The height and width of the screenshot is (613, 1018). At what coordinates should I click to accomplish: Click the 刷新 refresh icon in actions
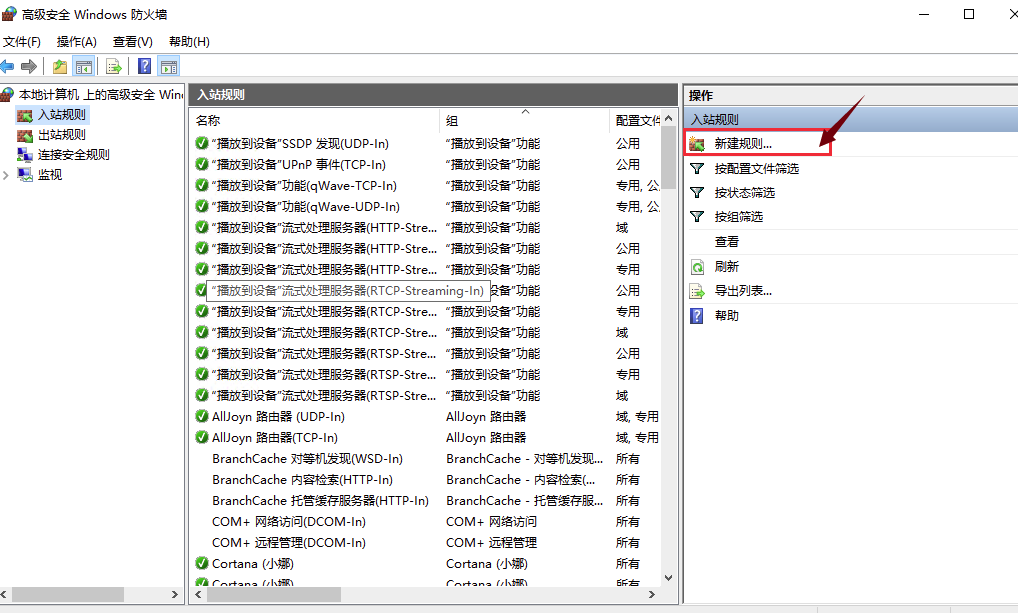[697, 267]
